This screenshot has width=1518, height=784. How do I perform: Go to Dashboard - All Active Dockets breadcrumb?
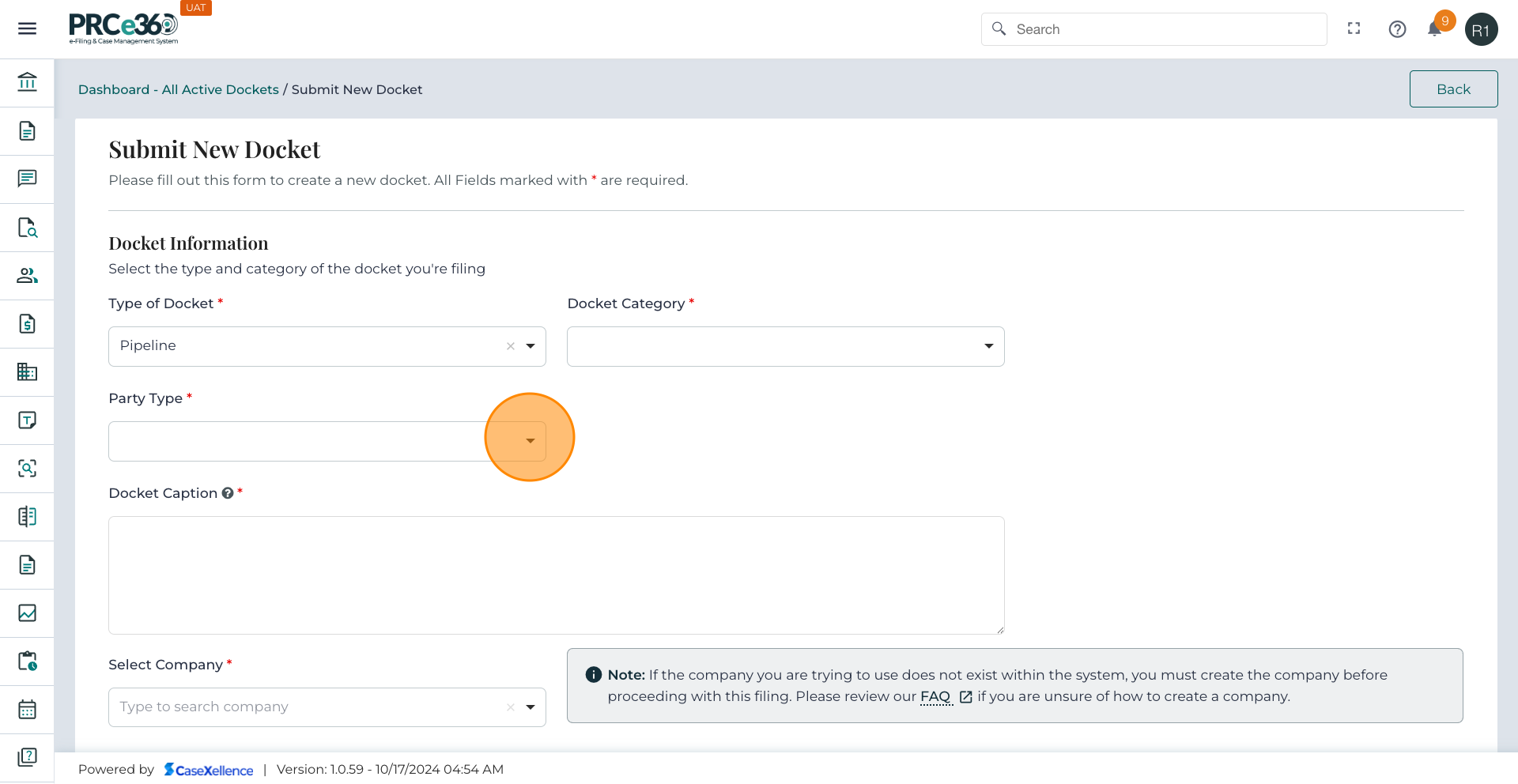click(x=178, y=90)
